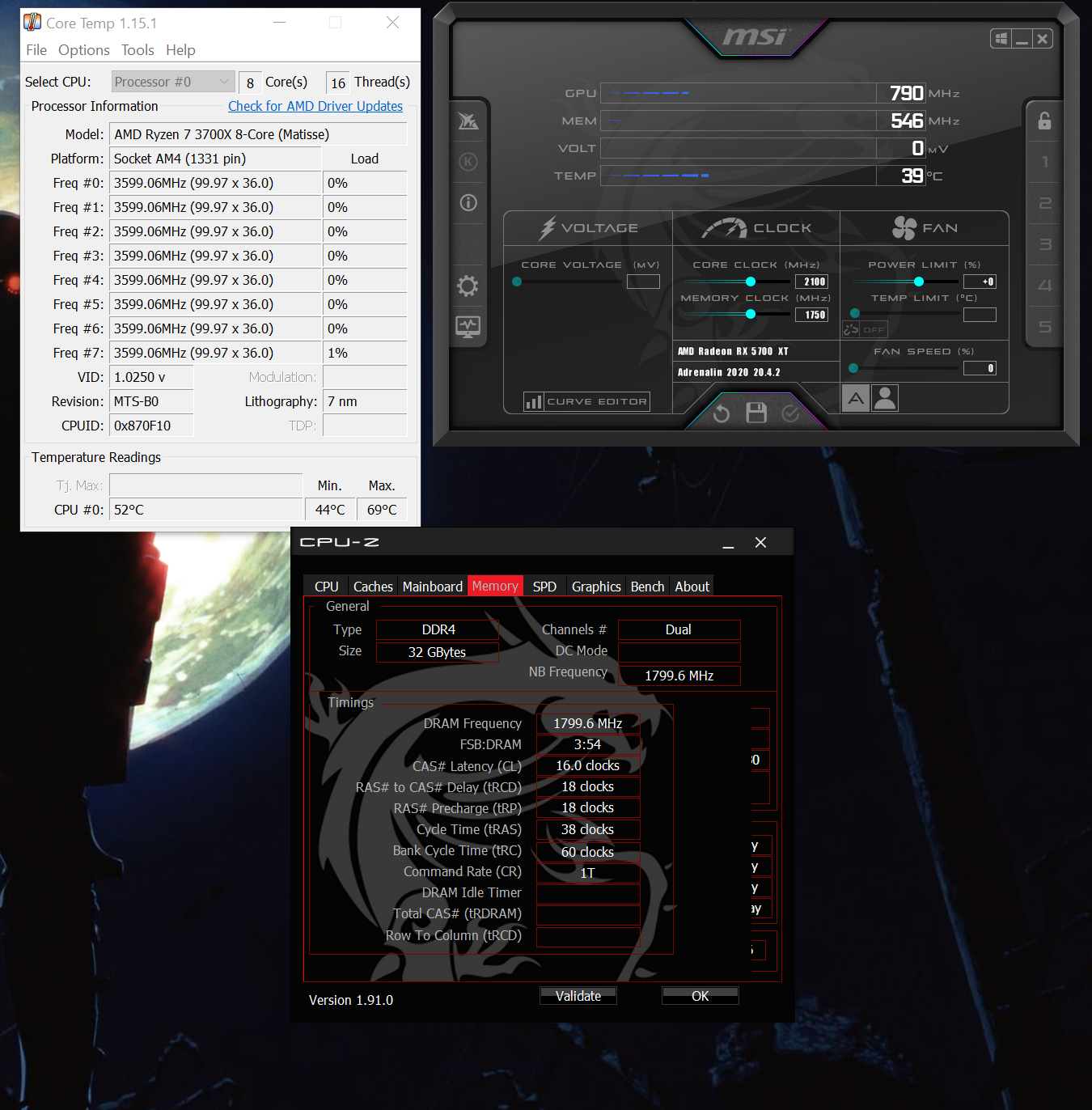Select Afterburner profile slot 3
This screenshot has height=1110, width=1092.
coord(1045,244)
